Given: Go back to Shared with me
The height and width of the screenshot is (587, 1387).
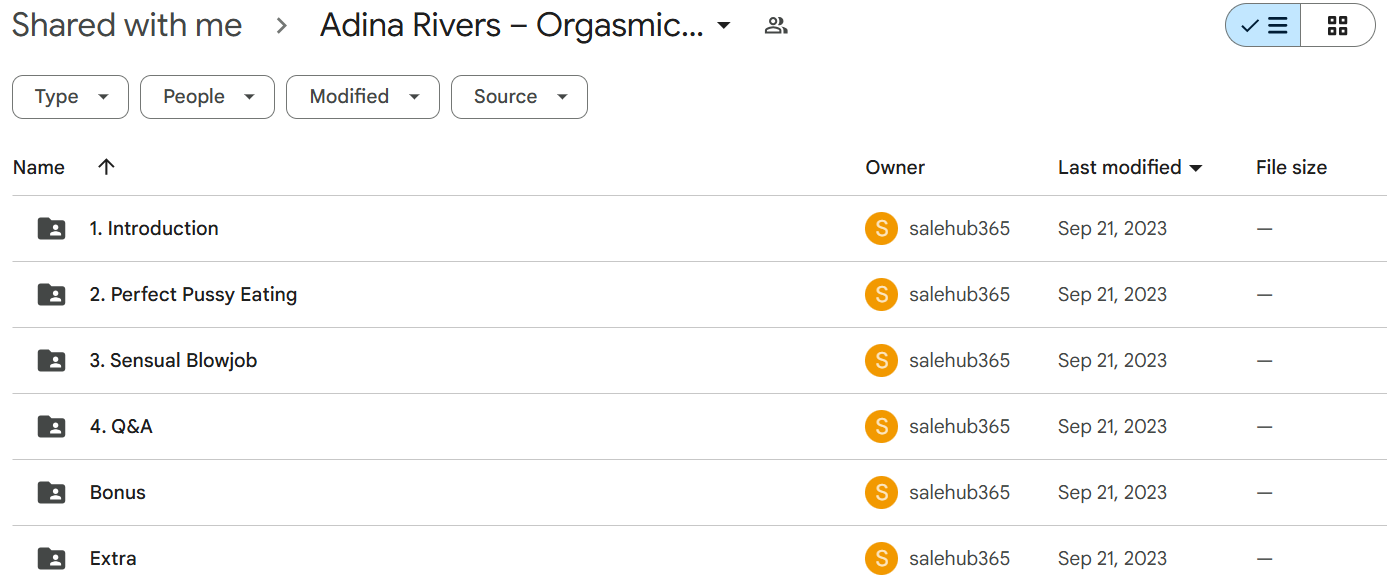Looking at the screenshot, I should coord(127,26).
